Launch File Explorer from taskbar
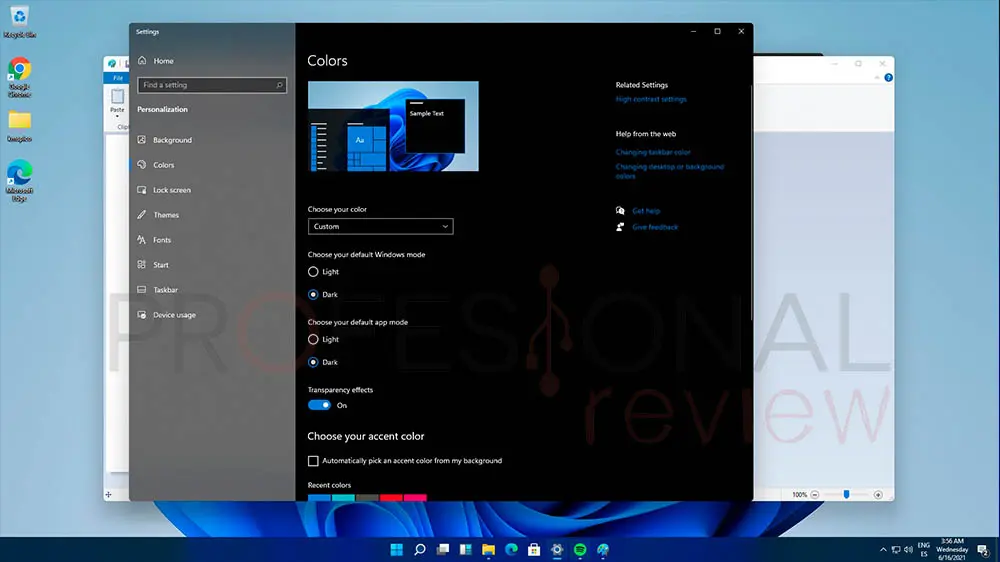Image resolution: width=1000 pixels, height=562 pixels. 489,550
